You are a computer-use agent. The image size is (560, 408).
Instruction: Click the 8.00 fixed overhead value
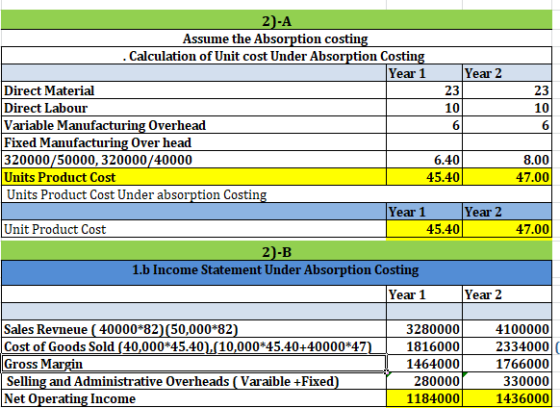pos(507,159)
